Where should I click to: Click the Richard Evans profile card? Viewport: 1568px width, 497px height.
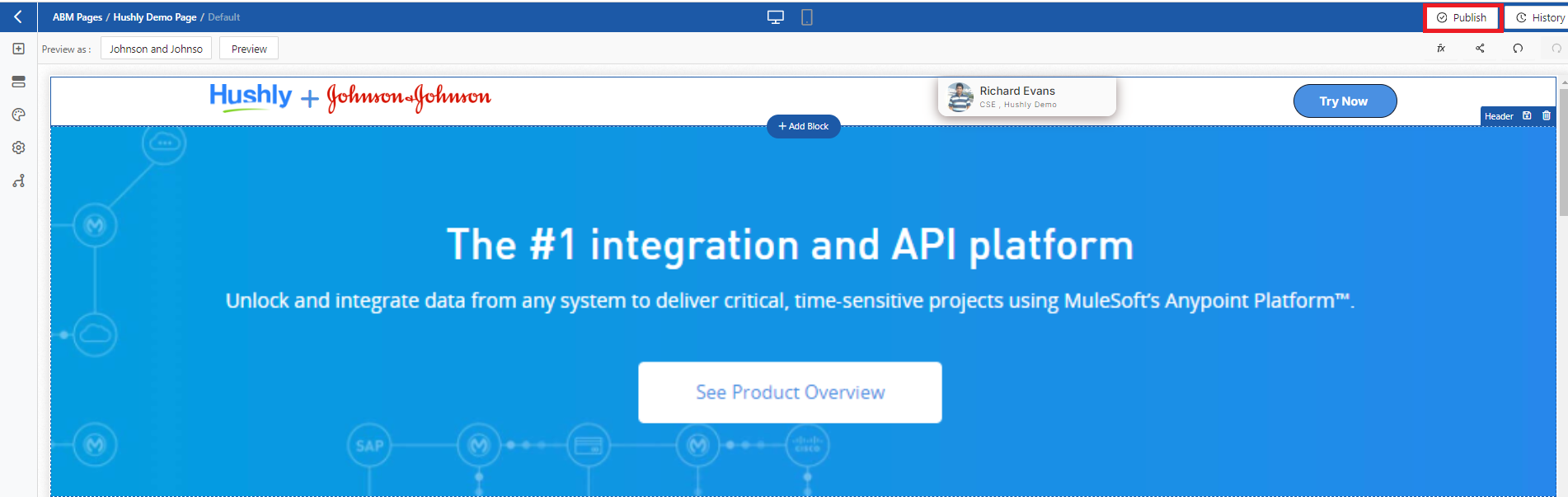pyautogui.click(x=1027, y=97)
